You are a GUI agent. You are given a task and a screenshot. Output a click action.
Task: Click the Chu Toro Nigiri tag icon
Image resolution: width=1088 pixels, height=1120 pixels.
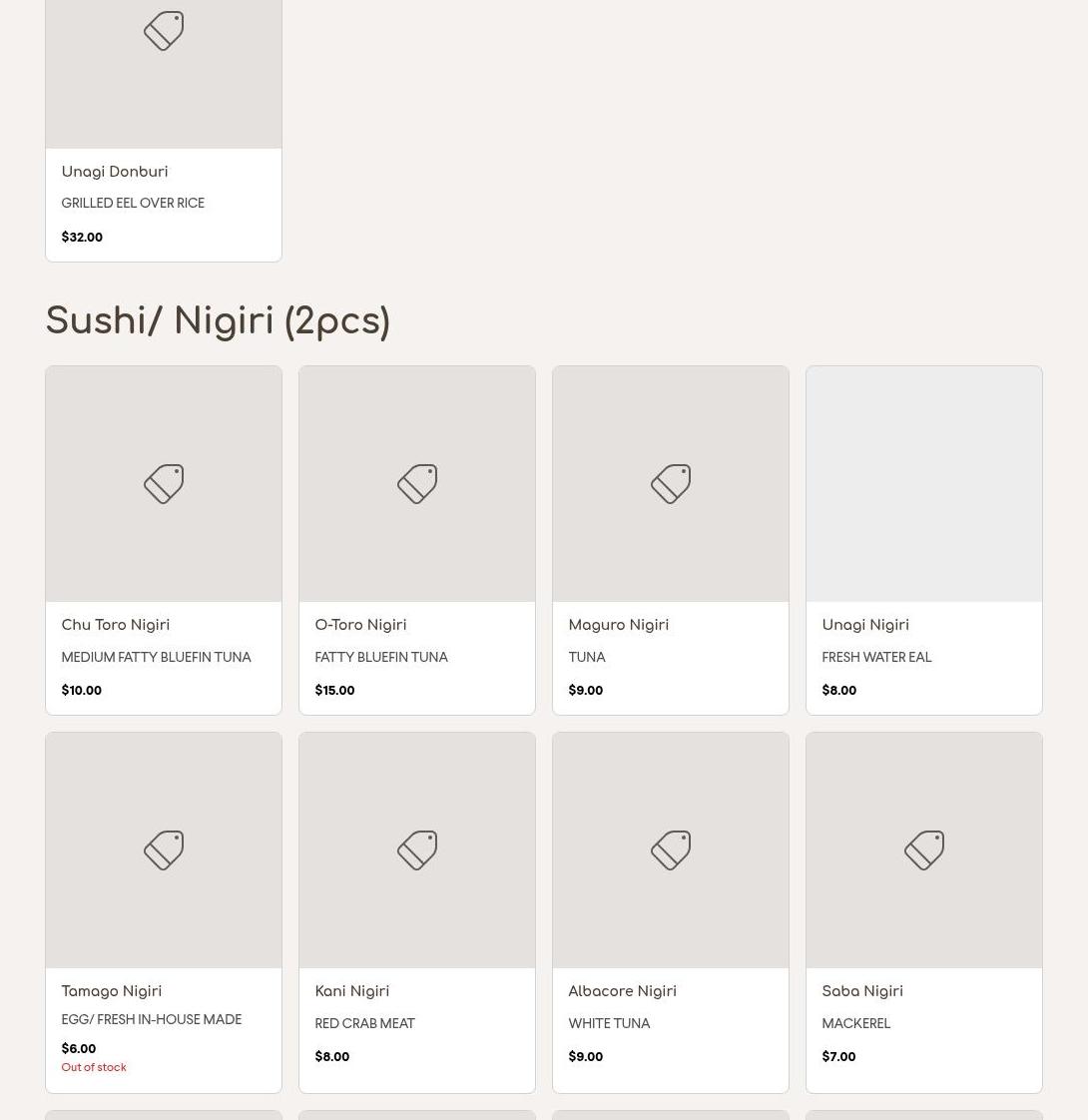[164, 484]
